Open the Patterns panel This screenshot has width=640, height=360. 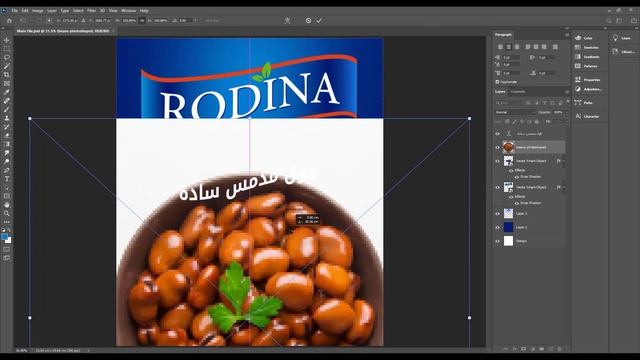point(586,66)
